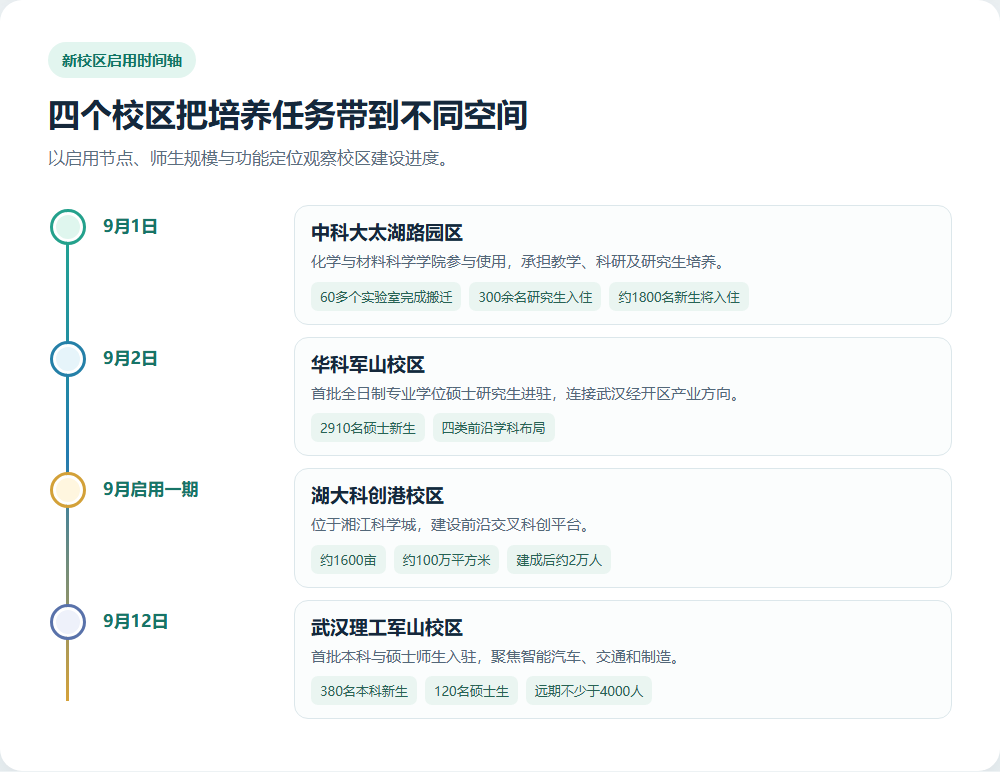Click the main heading 四个校区把培养任务带到不同空间

point(288,115)
